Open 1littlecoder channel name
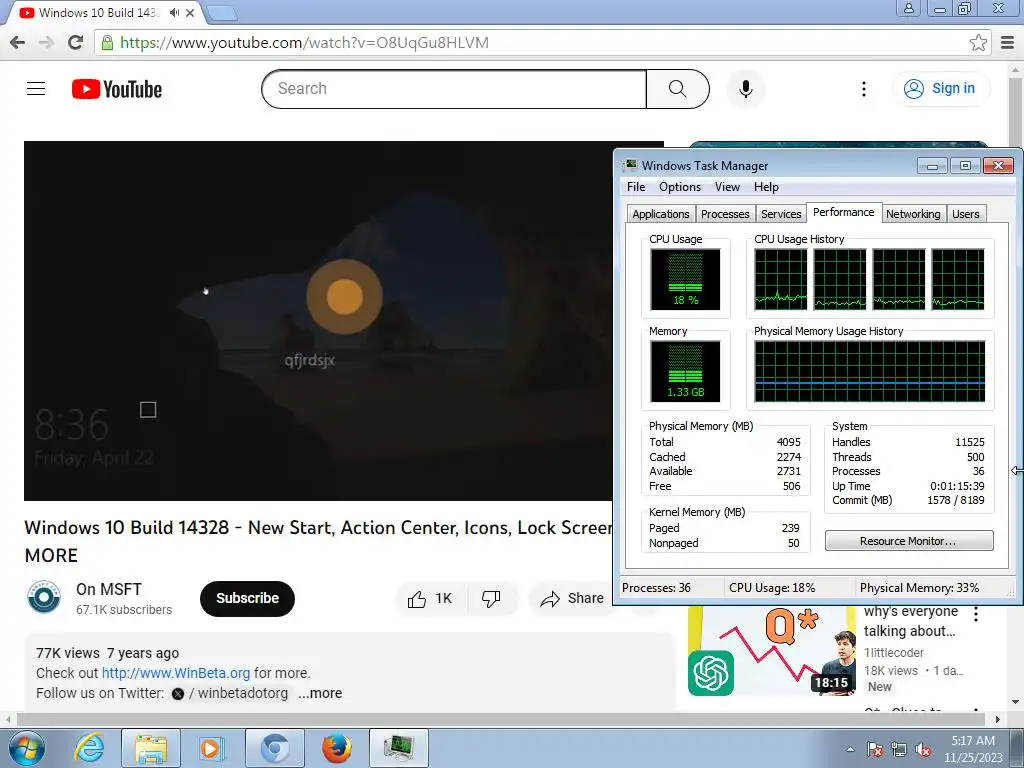Image resolution: width=1024 pixels, height=768 pixels. (893, 652)
